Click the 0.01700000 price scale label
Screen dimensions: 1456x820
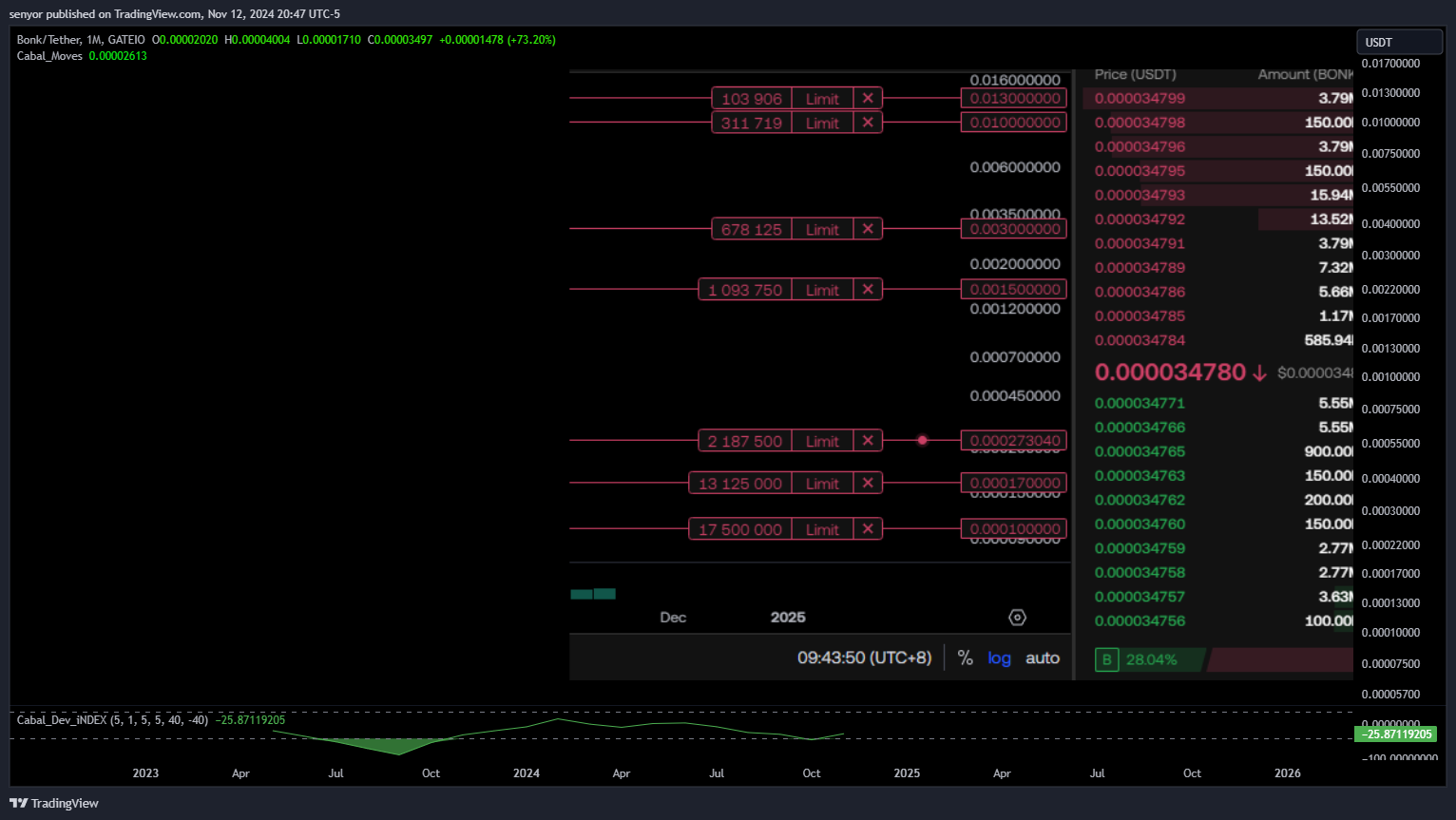[x=1390, y=64]
